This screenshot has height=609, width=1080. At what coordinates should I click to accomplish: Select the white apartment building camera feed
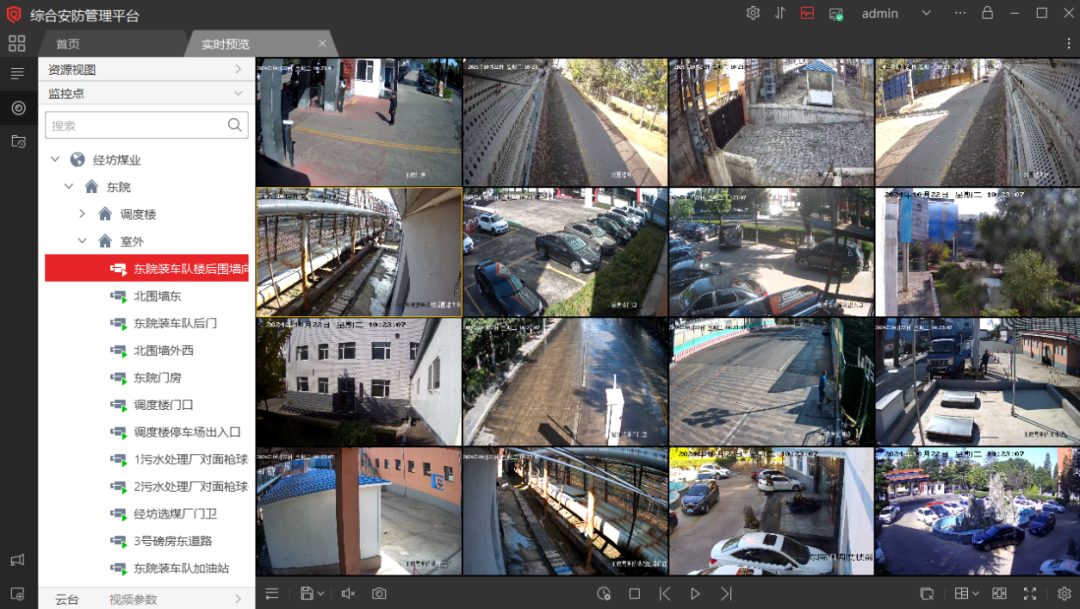pos(359,382)
